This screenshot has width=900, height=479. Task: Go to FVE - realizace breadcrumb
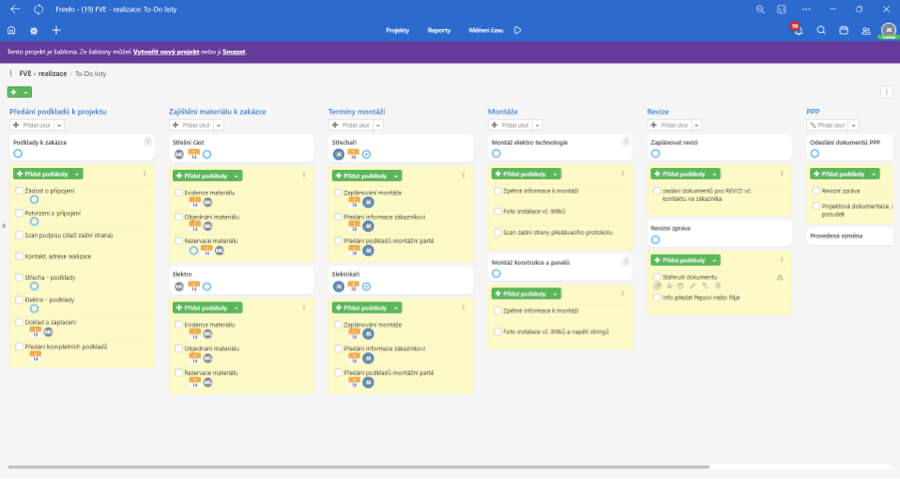43,73
